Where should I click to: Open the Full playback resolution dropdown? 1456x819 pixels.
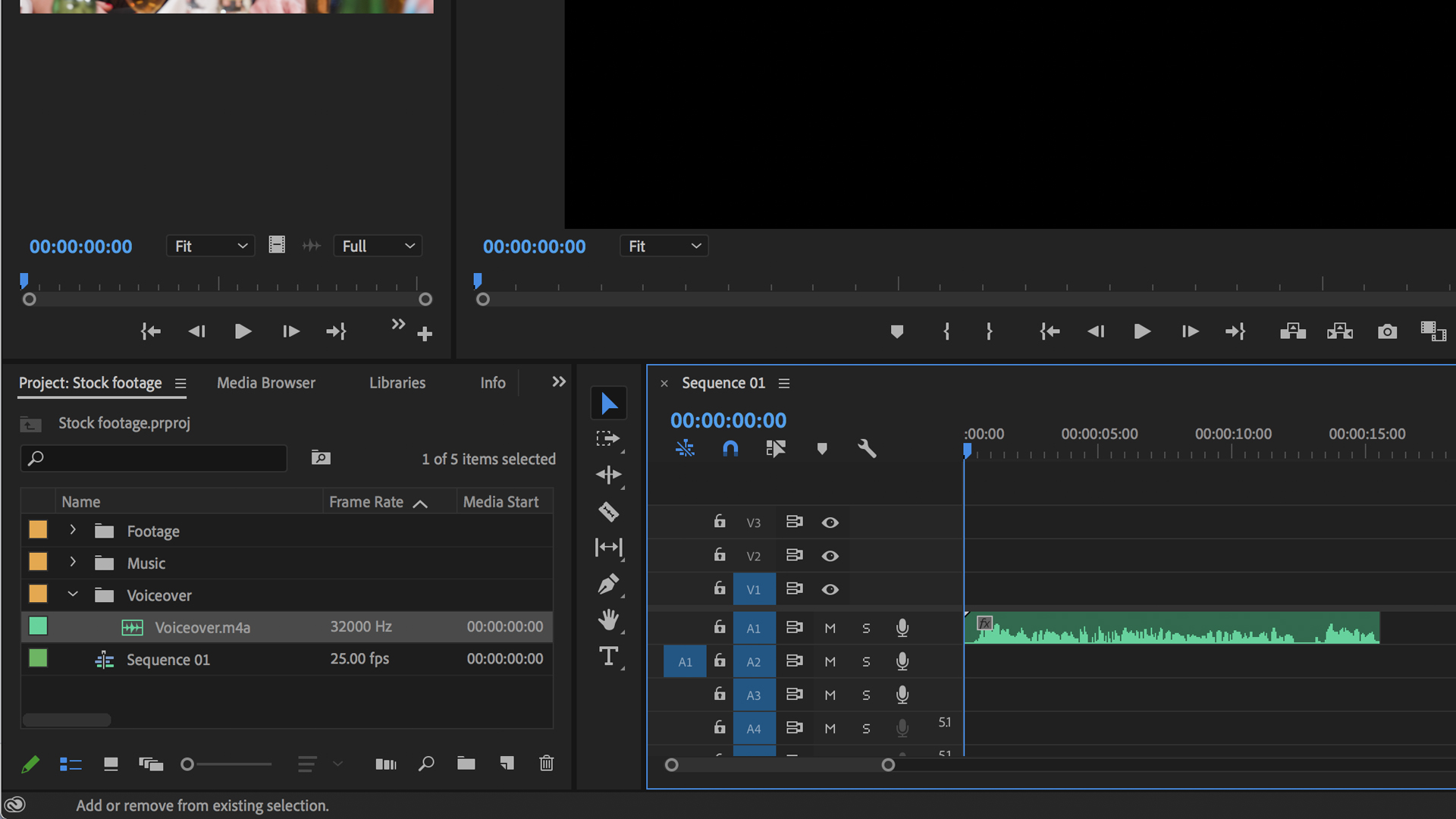378,246
